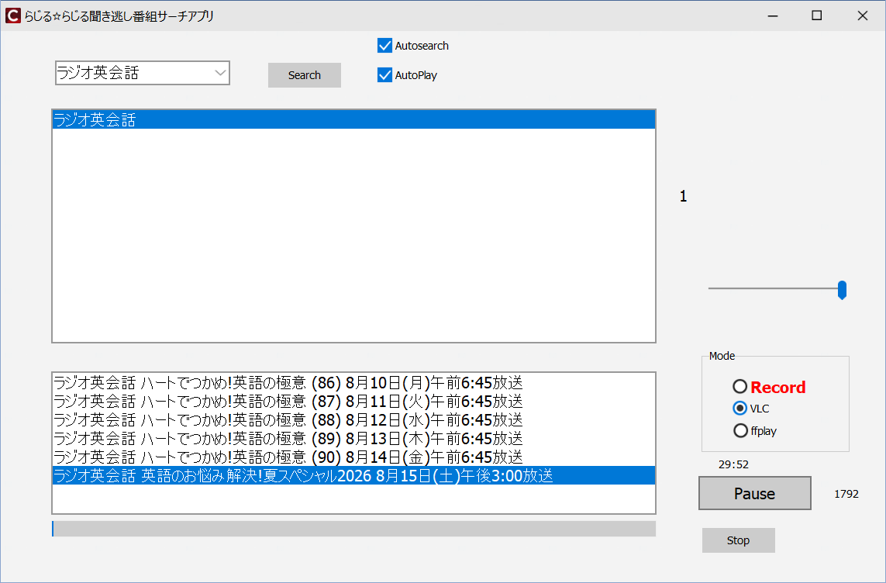The width and height of the screenshot is (886, 583).
Task: Select episode (90) 8月14日(金) row
Action: pos(354,457)
